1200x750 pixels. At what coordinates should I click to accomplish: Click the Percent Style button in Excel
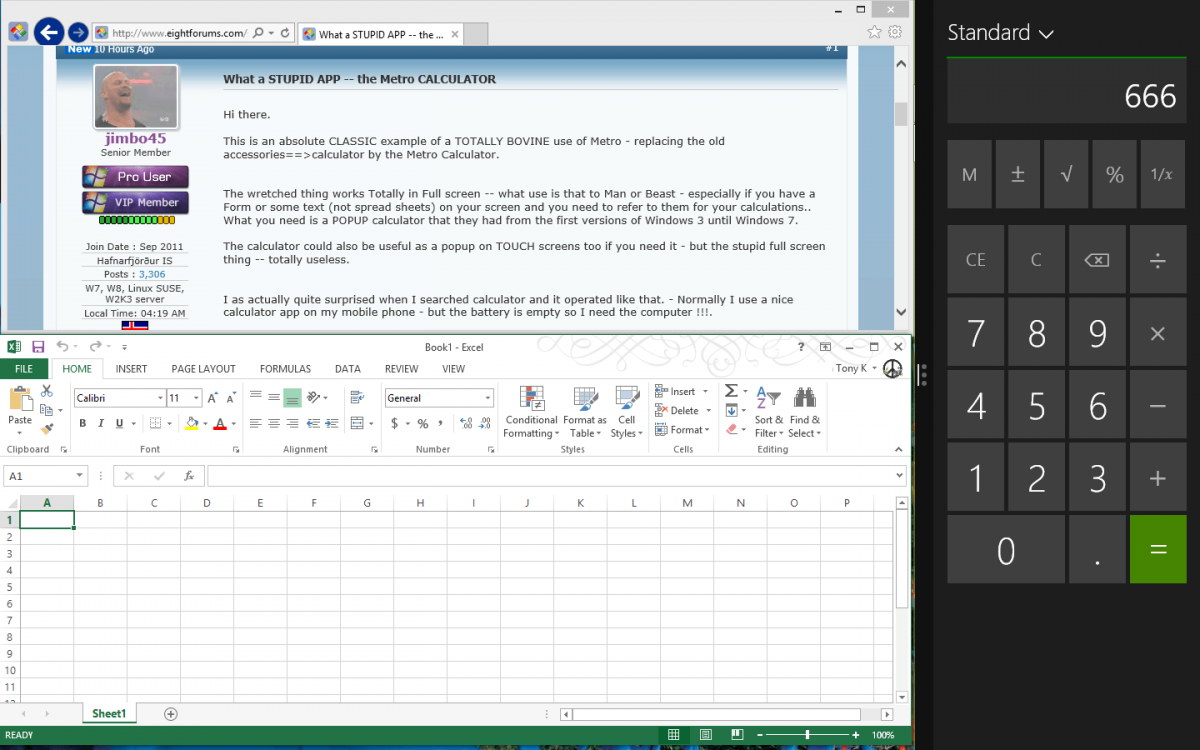[423, 424]
